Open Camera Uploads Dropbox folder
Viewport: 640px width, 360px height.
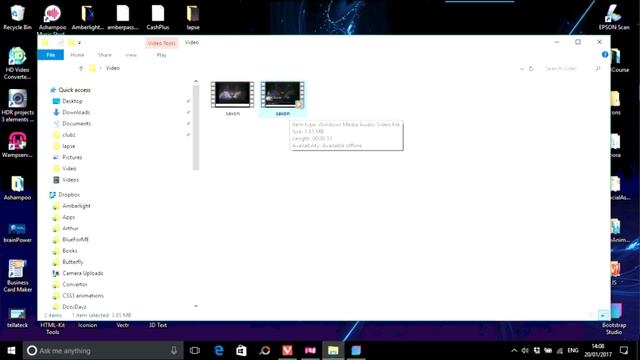[82, 273]
